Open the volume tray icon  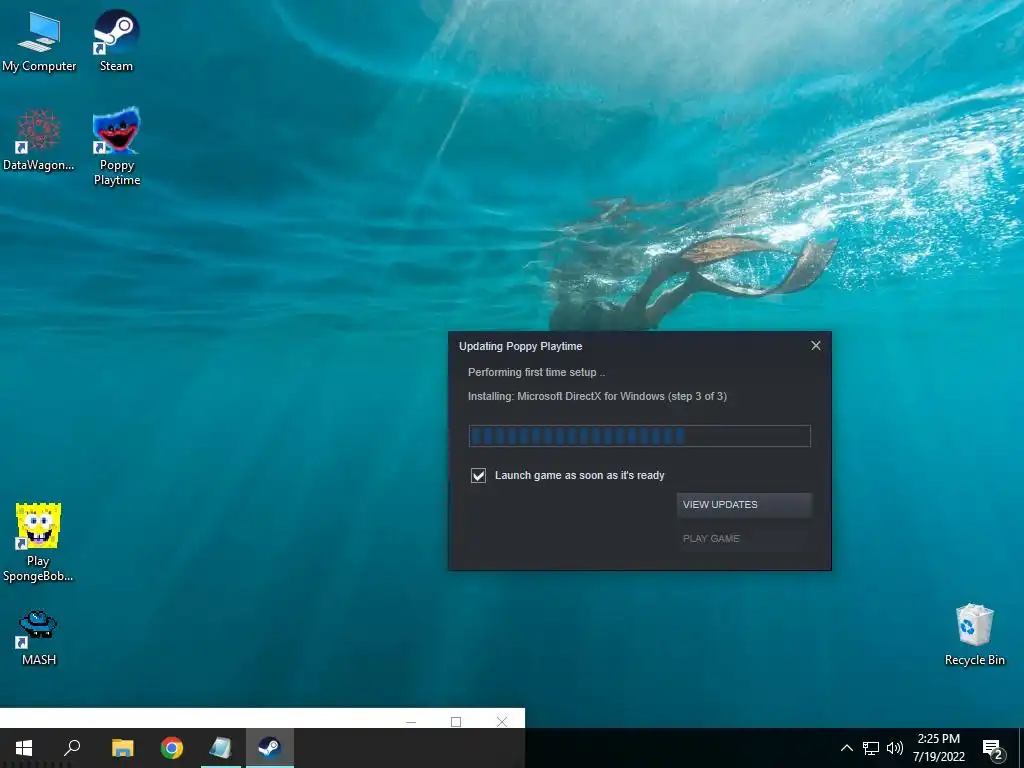pos(895,748)
